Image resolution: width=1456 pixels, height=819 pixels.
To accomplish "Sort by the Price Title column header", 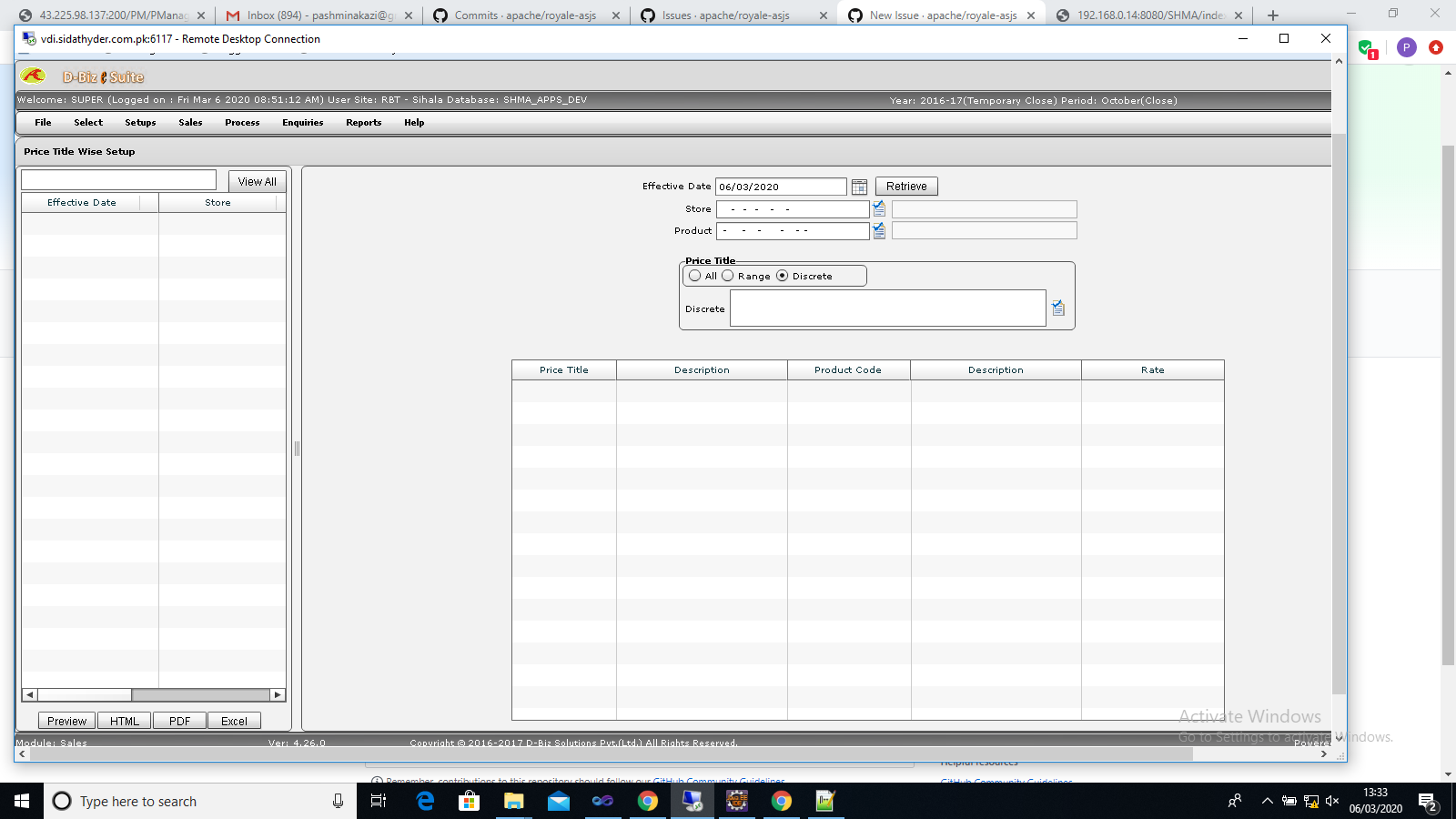I will (564, 370).
